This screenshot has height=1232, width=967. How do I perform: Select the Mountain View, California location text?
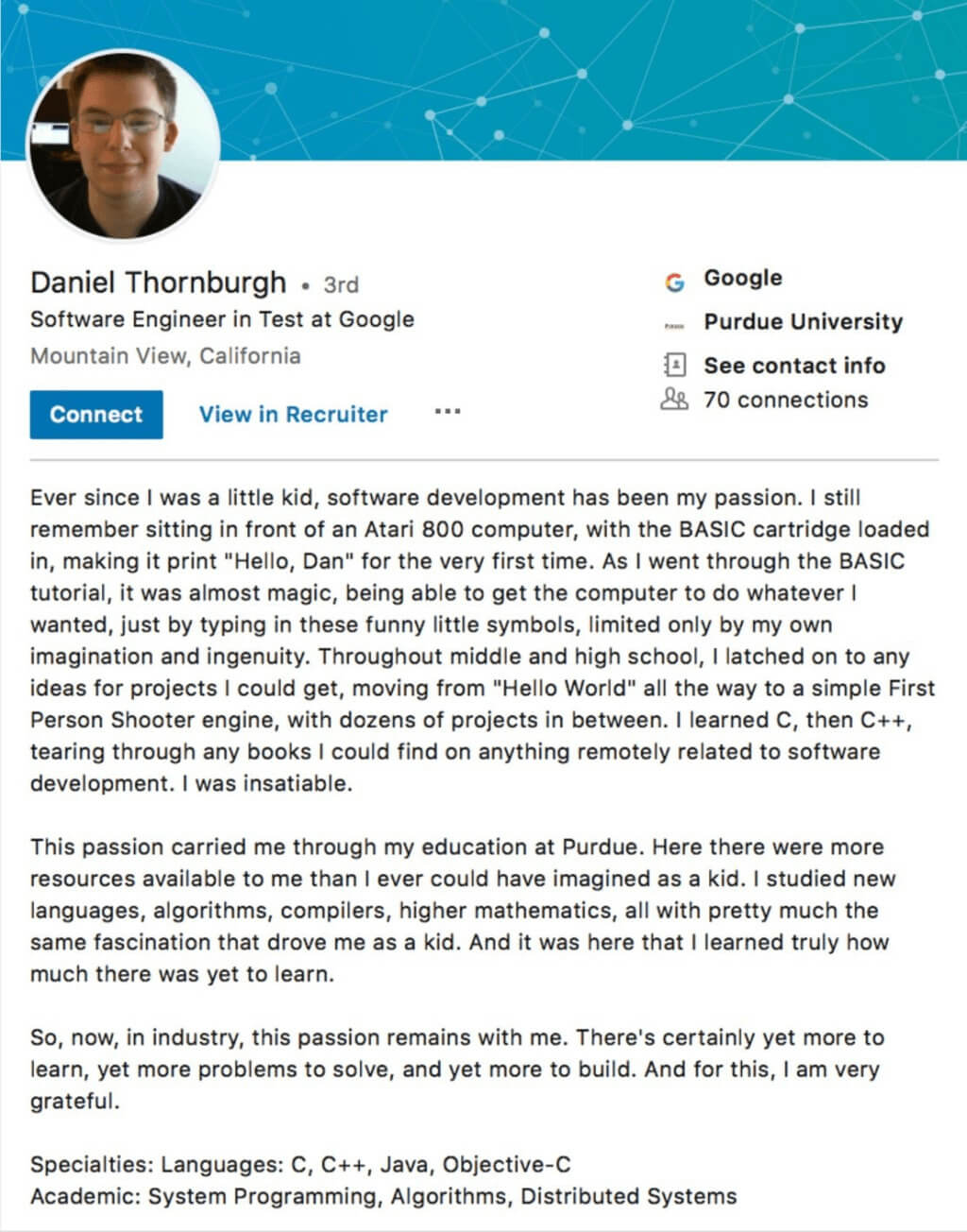click(166, 355)
